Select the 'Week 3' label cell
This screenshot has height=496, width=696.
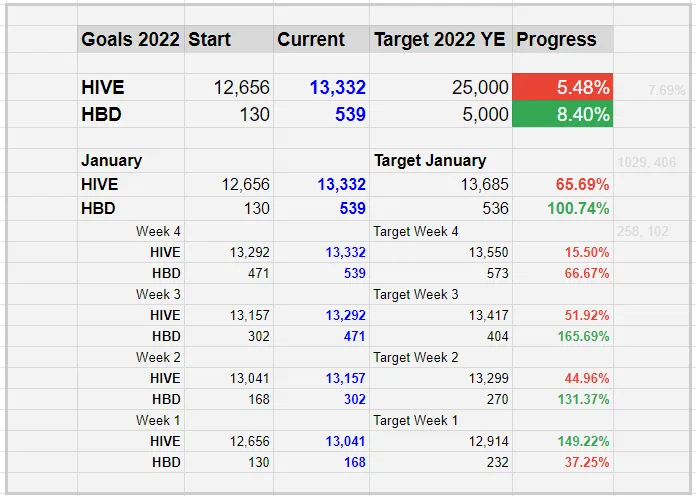point(131,294)
